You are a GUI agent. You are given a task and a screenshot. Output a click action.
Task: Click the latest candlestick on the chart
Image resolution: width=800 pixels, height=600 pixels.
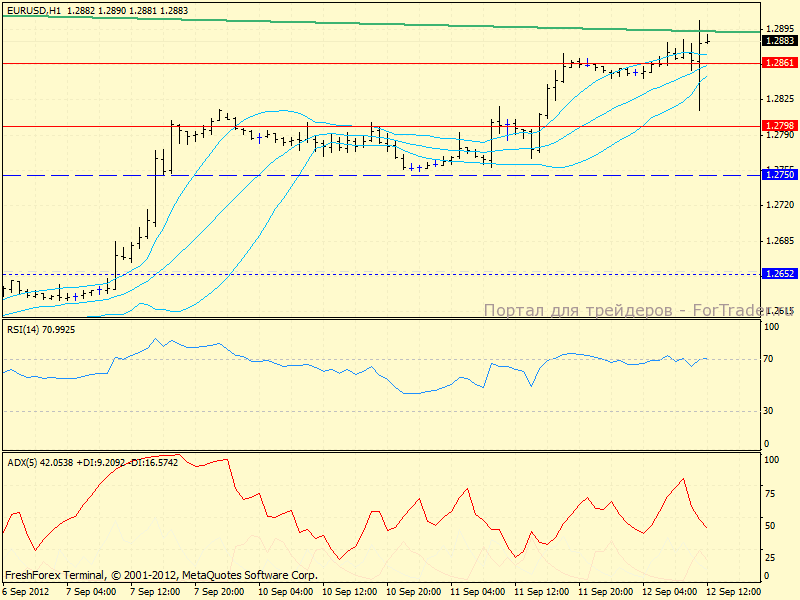(708, 40)
